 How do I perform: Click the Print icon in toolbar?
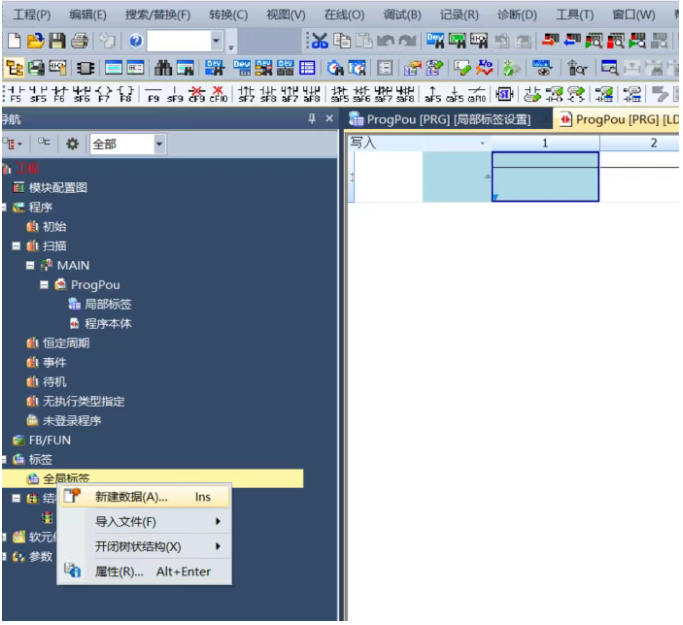(79, 41)
